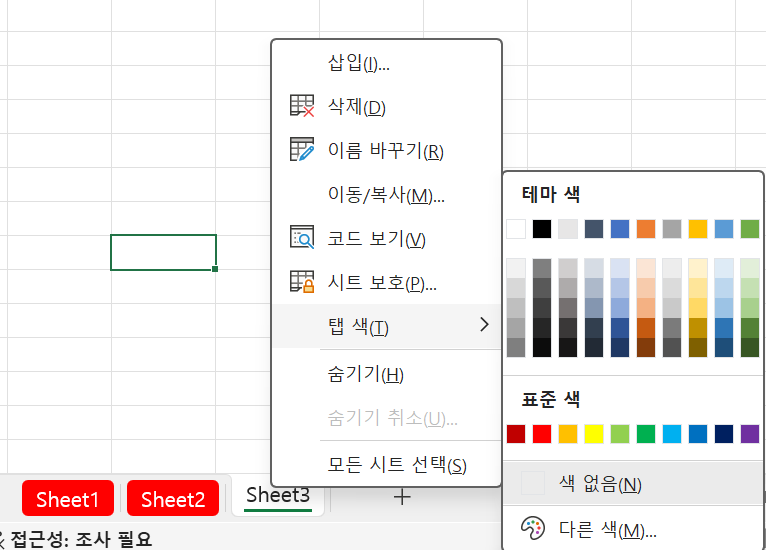
Task: Select 색 없음(N) to clear tab color
Action: 633,484
